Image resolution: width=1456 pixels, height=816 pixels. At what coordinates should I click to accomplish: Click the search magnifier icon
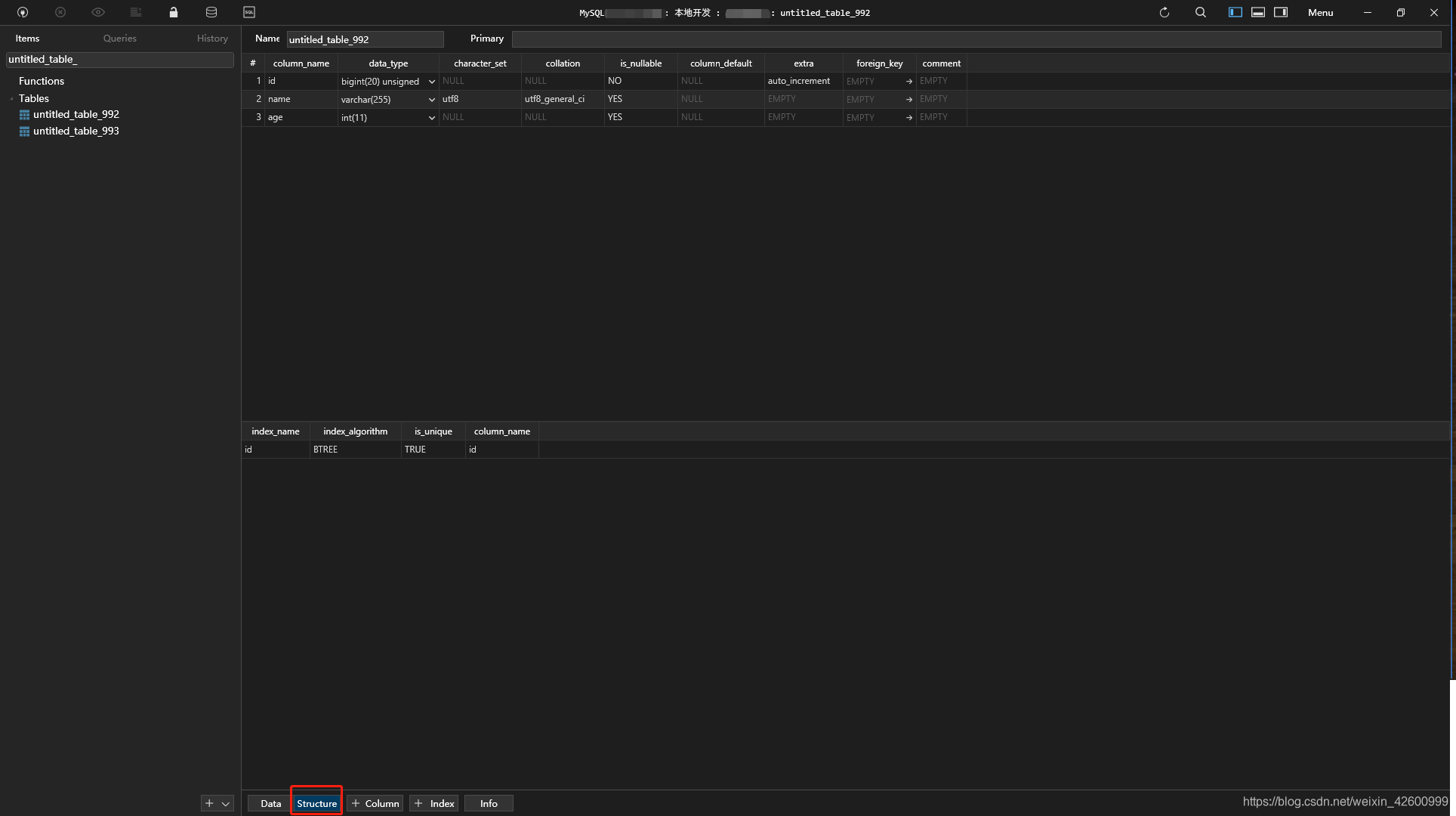coord(1201,12)
